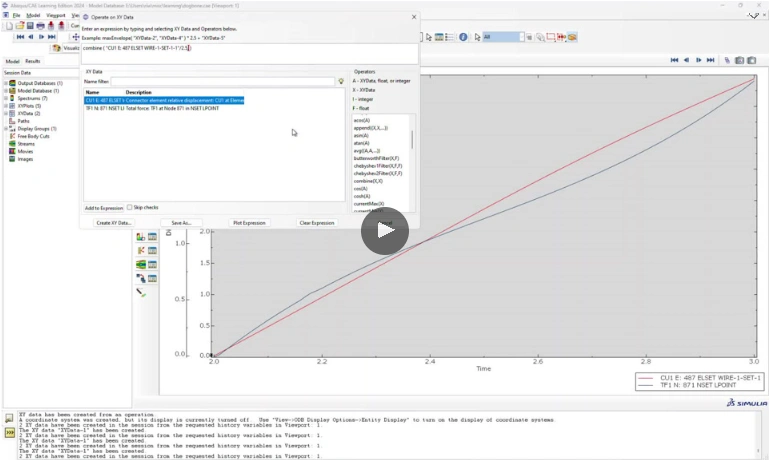770x460 pixels.
Task: Click Create XY Data button
Action: [x=114, y=223]
